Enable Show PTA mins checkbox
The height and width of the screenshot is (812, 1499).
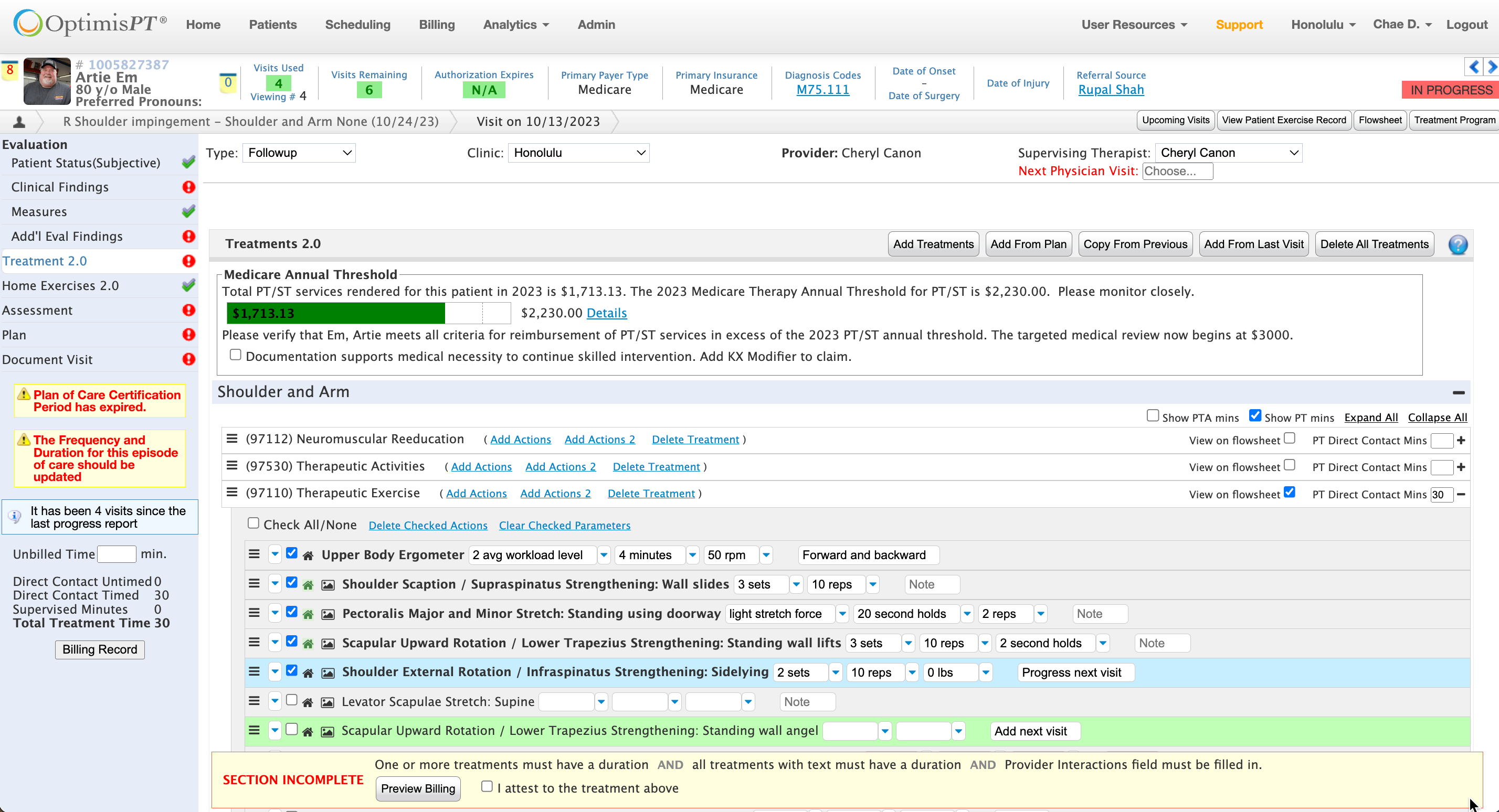pos(1152,416)
